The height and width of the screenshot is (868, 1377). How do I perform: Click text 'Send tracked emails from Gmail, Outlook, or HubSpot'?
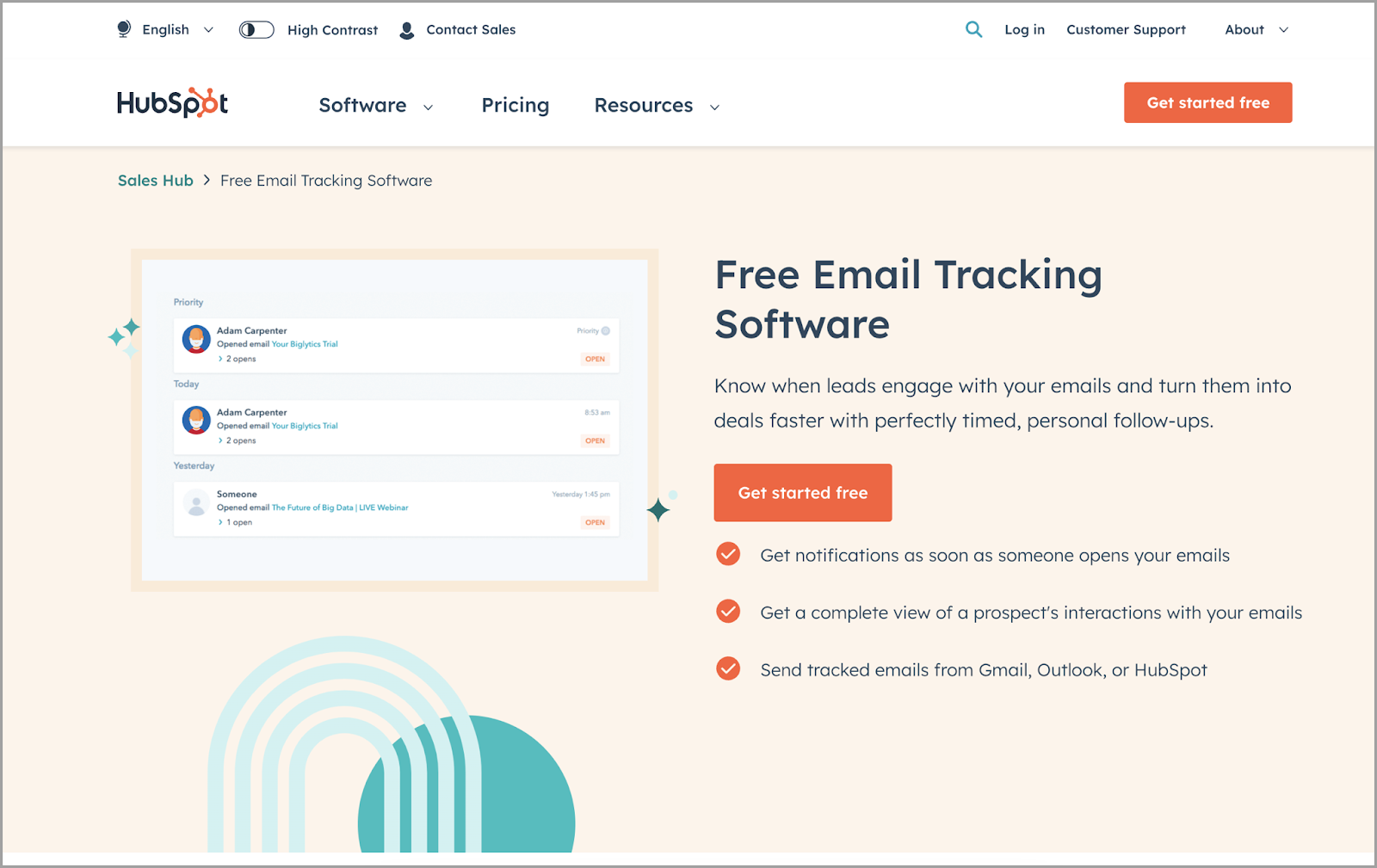pos(984,670)
